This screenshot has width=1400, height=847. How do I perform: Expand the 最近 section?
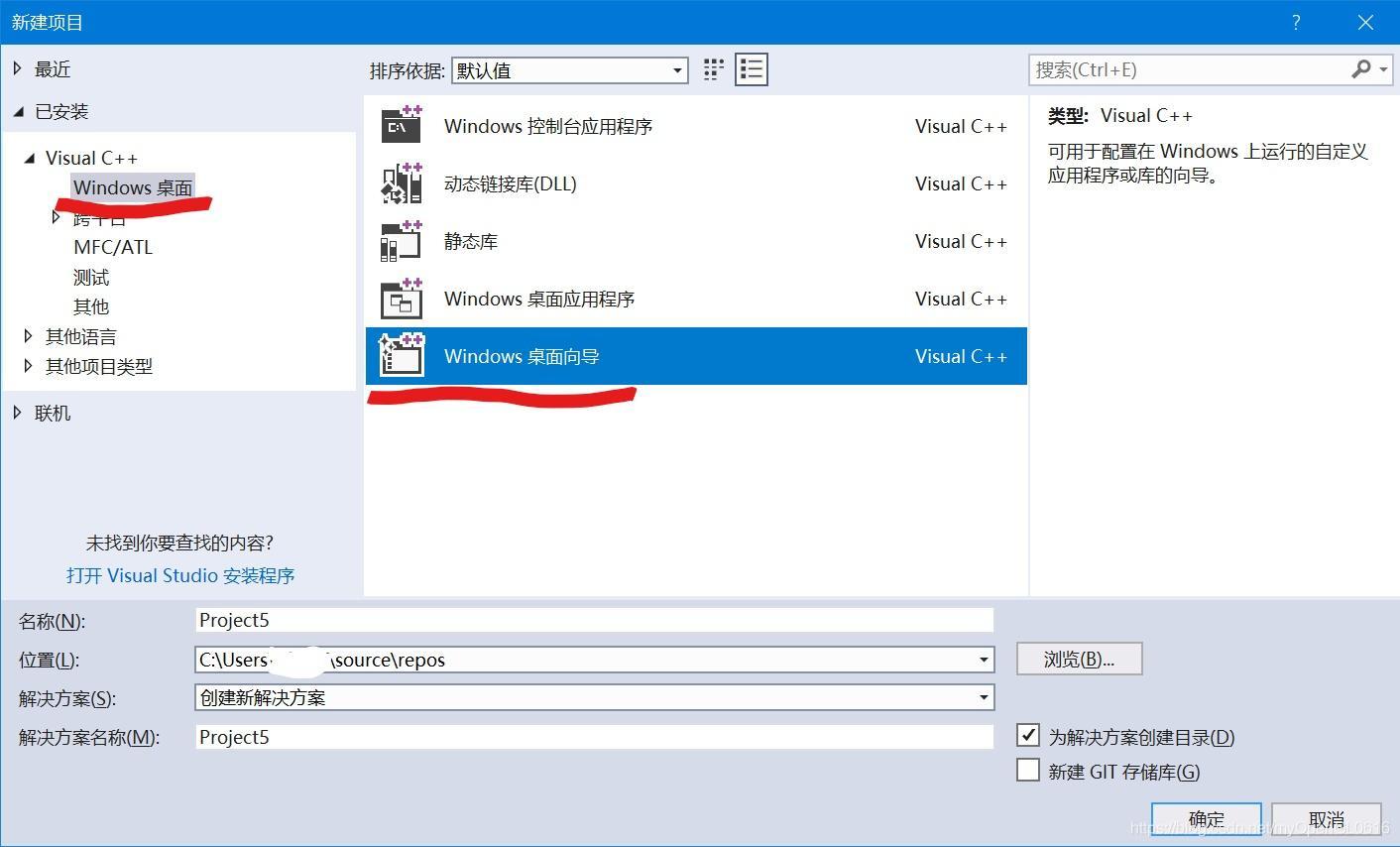pos(18,68)
